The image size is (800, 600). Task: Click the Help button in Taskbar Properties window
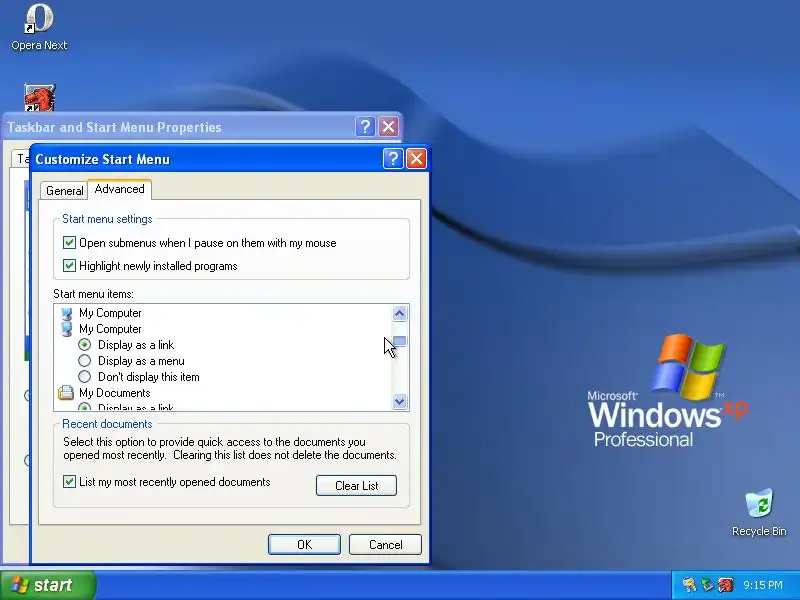tap(365, 127)
